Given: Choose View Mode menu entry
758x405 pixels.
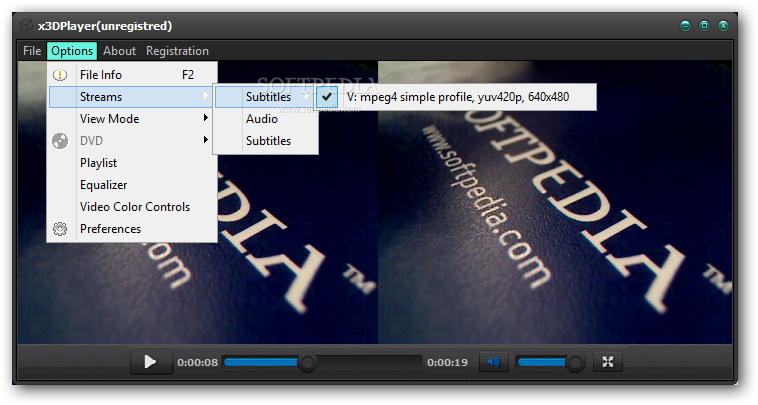Looking at the screenshot, I should [x=132, y=119].
